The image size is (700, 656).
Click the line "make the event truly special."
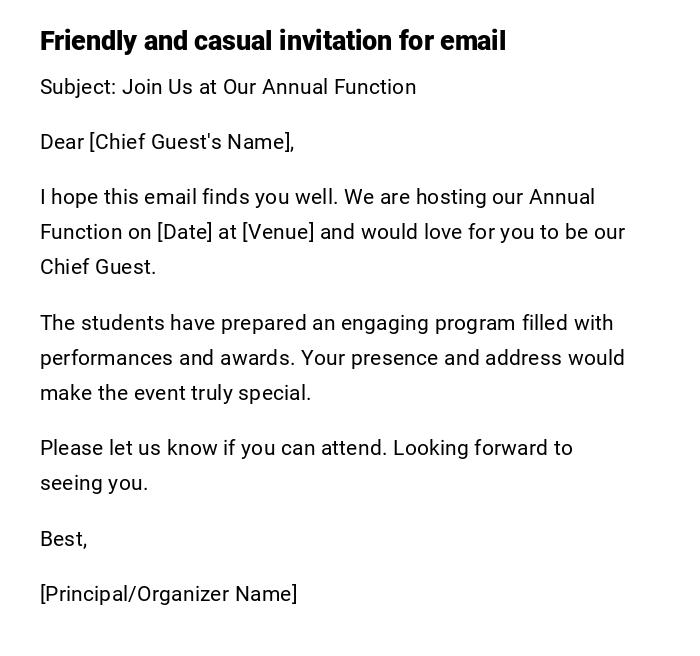click(175, 393)
